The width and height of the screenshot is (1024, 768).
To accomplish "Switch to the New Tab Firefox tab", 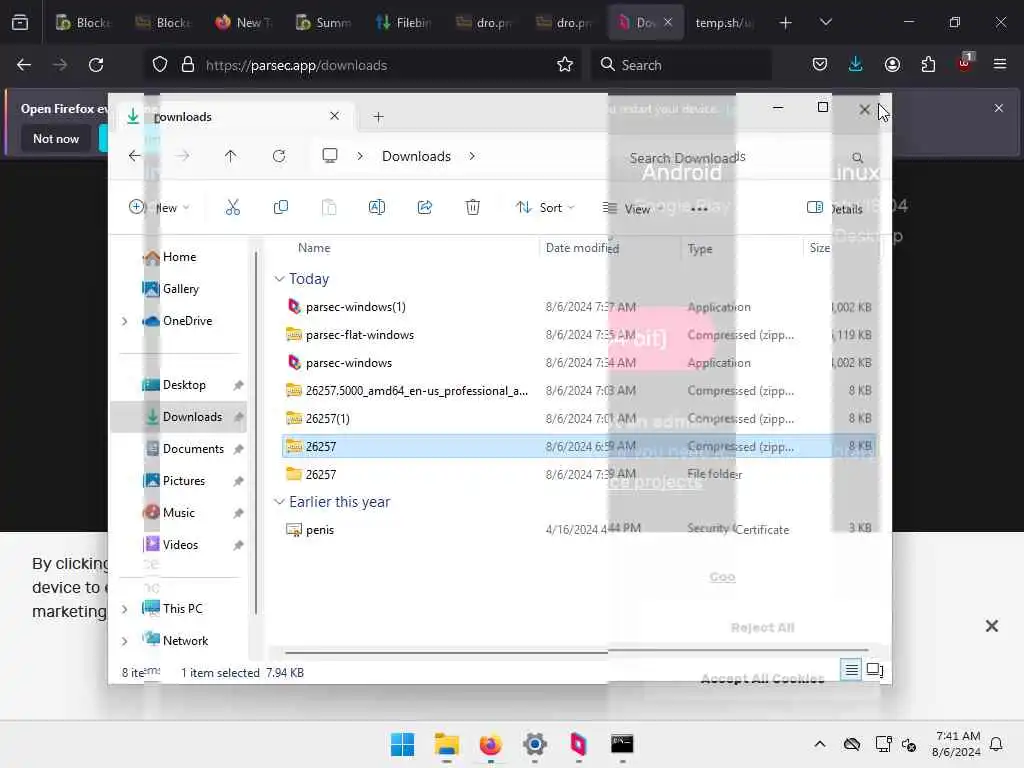I will click(245, 23).
